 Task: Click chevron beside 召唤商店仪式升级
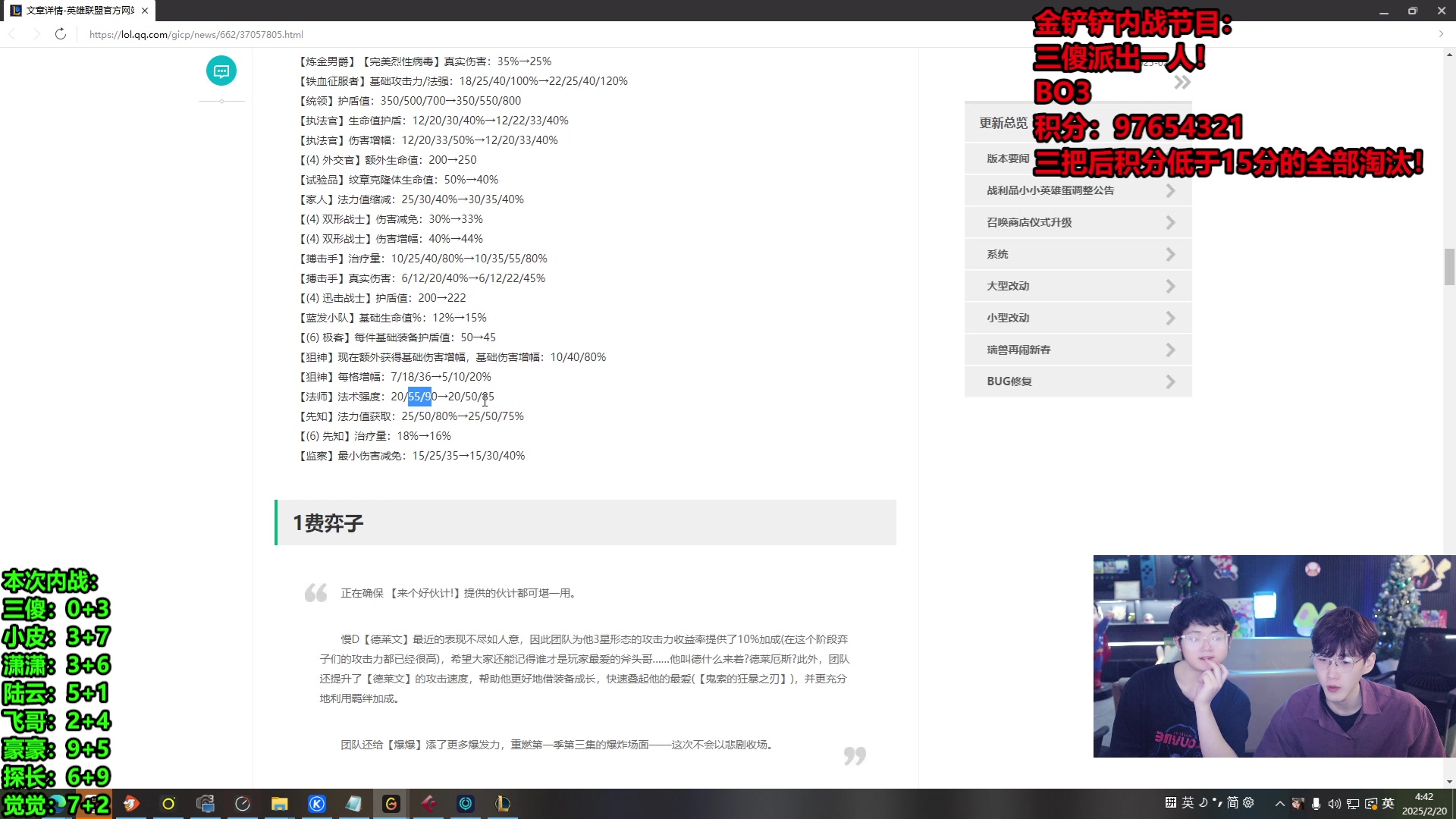point(1170,222)
